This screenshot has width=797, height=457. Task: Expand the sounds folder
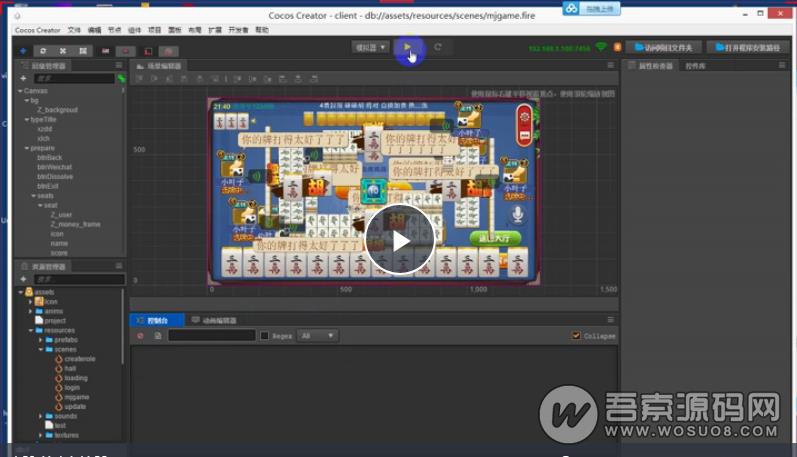tap(41, 416)
